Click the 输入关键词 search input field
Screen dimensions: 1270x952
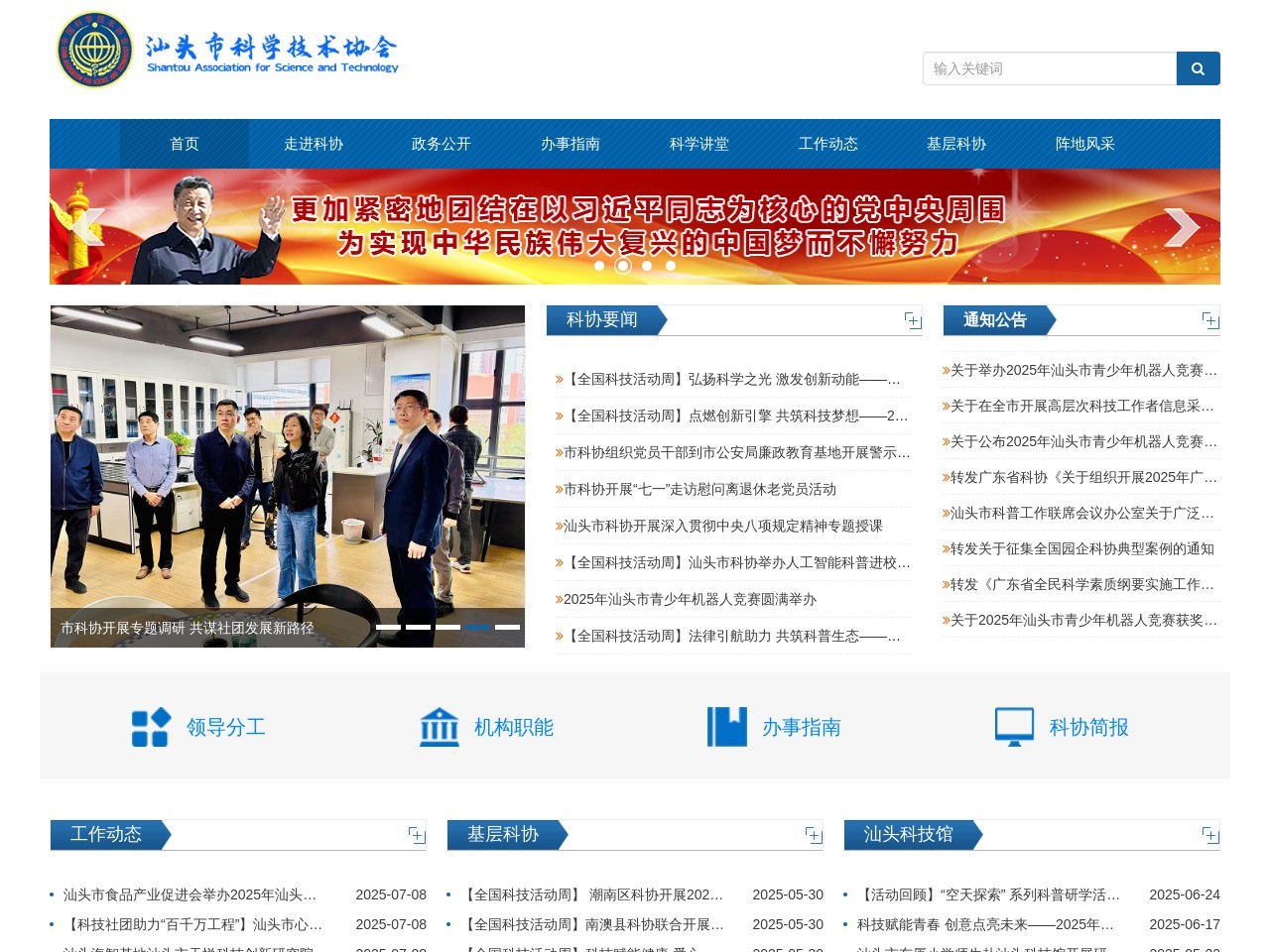click(1047, 68)
